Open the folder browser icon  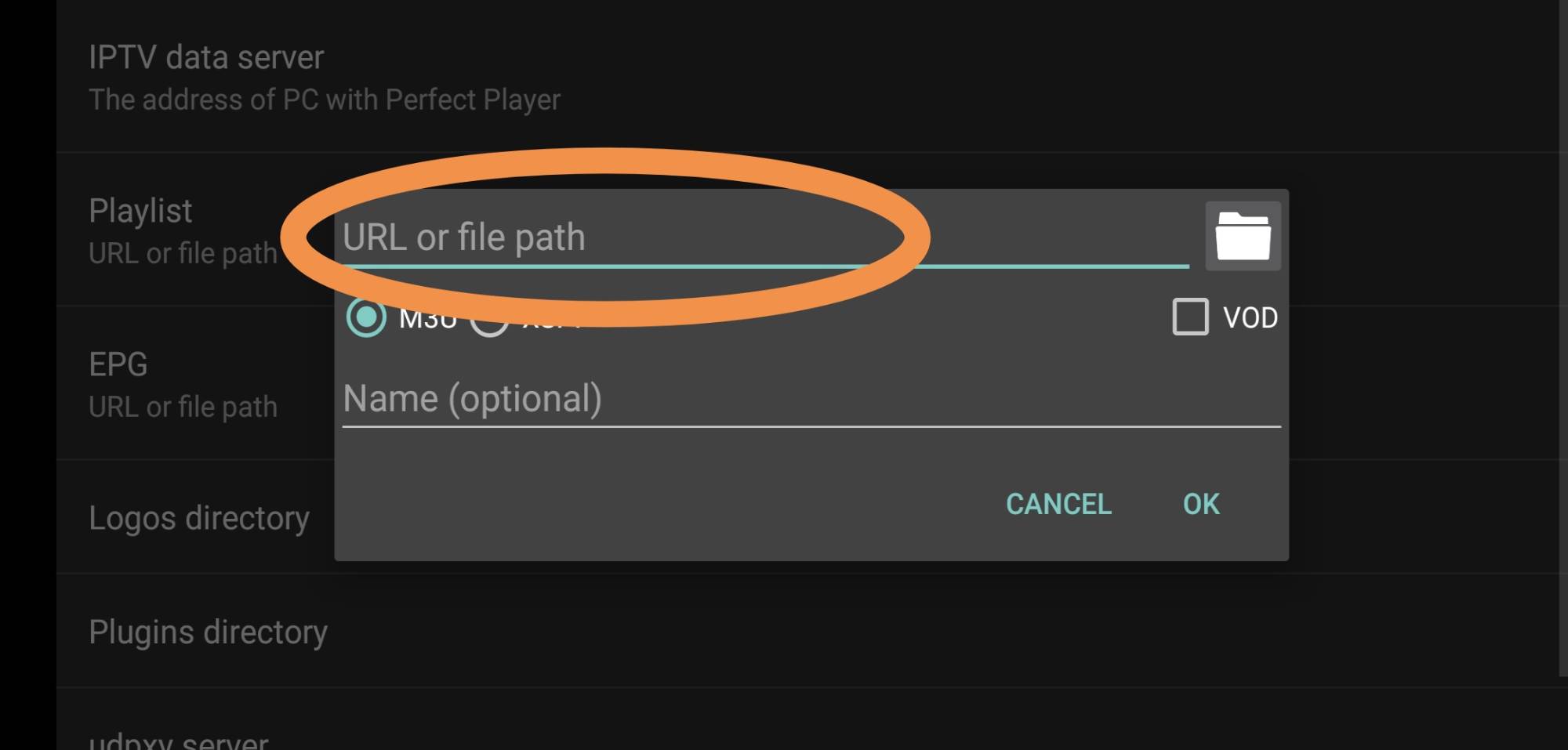pos(1243,236)
